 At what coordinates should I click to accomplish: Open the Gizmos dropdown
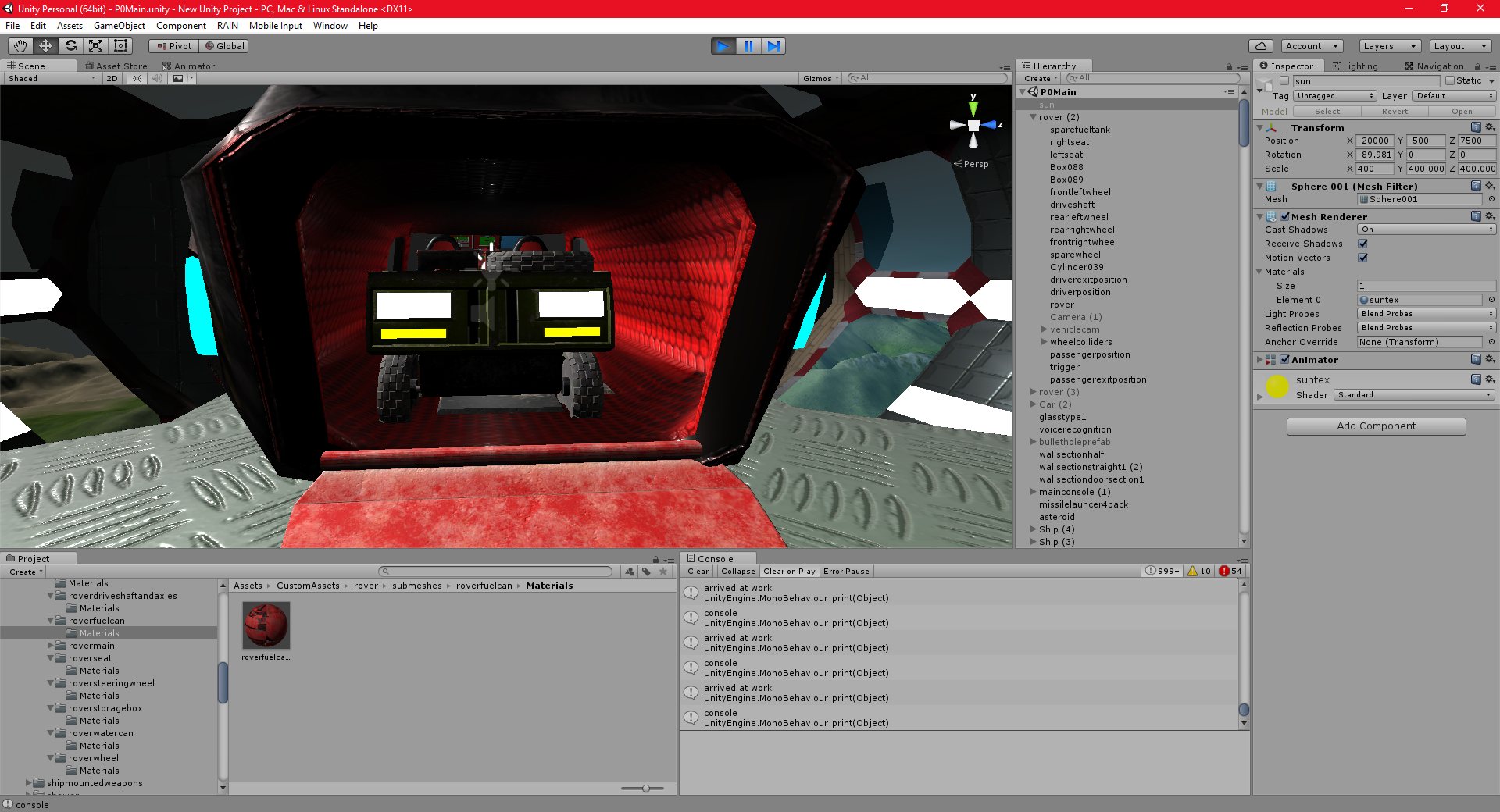[820, 78]
